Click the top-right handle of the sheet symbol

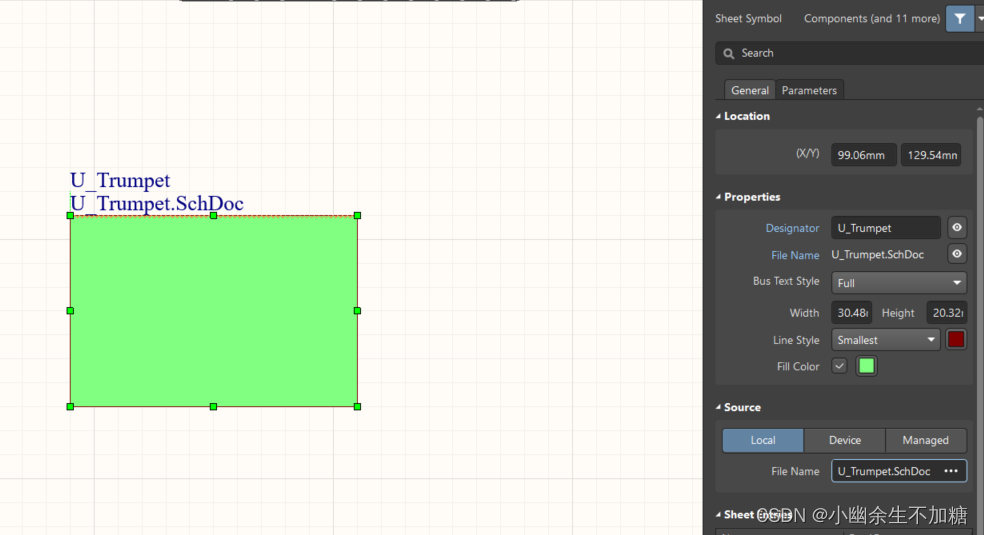[x=358, y=216]
